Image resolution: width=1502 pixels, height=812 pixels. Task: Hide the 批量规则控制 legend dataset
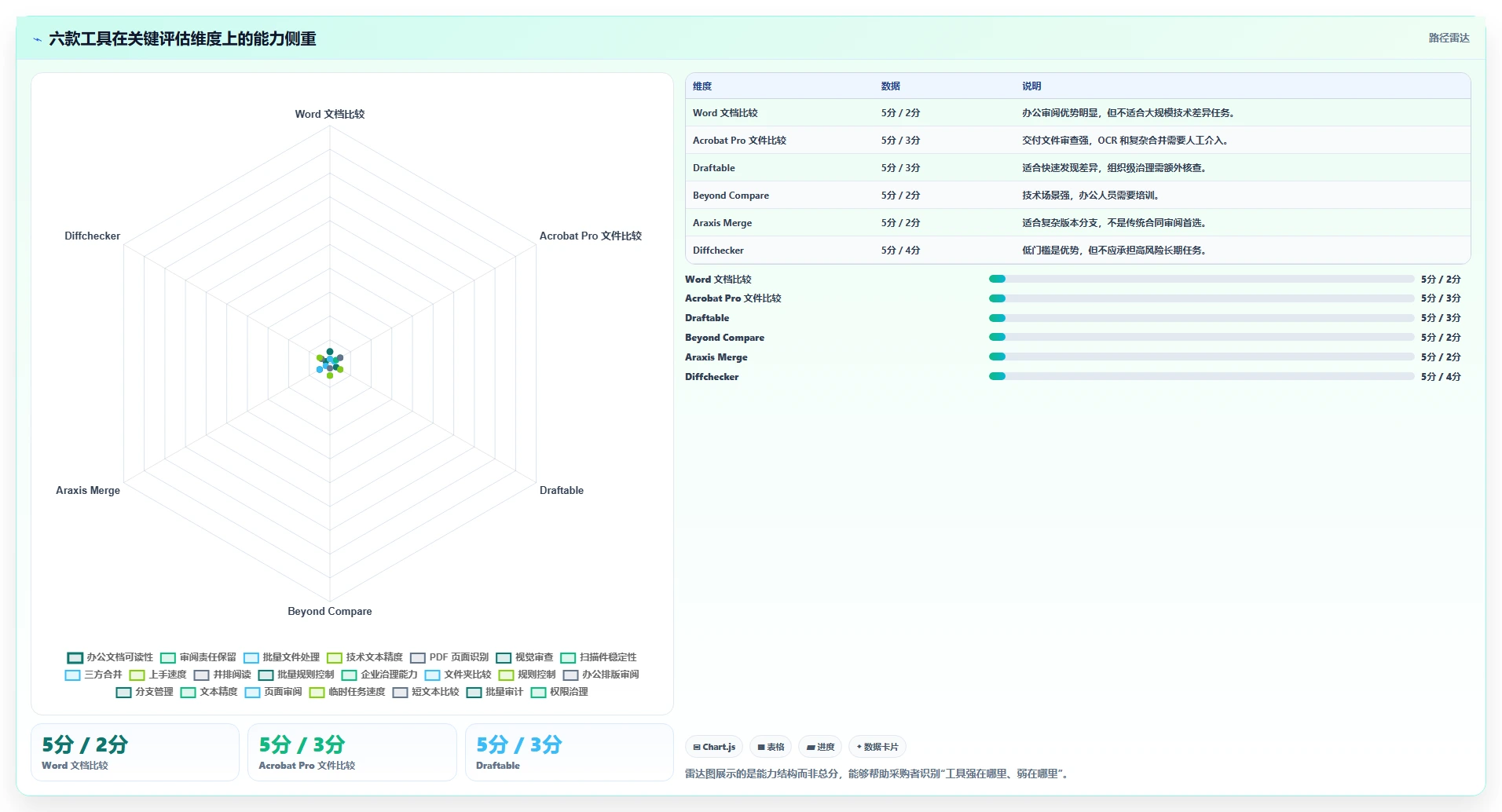pyautogui.click(x=296, y=675)
